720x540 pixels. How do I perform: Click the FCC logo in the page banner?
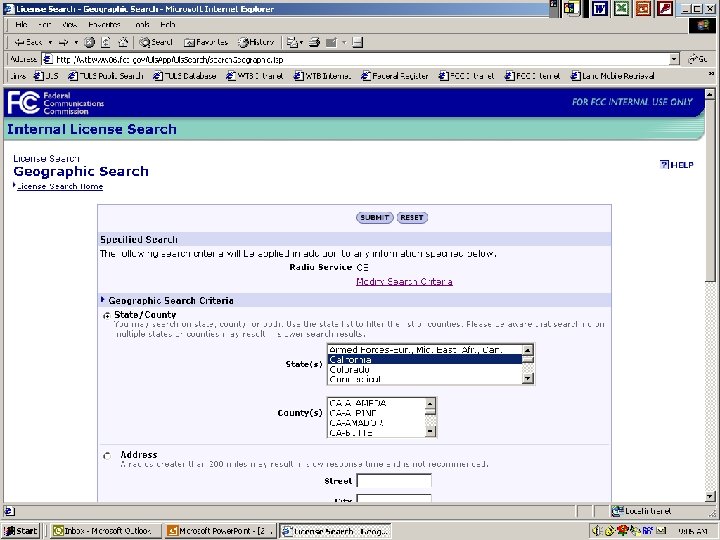pyautogui.click(x=23, y=102)
